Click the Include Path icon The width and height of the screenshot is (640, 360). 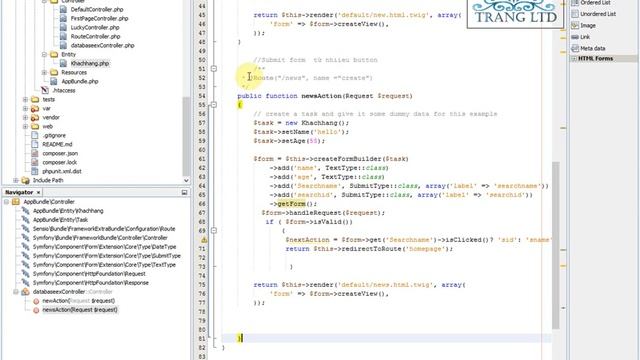(25, 180)
